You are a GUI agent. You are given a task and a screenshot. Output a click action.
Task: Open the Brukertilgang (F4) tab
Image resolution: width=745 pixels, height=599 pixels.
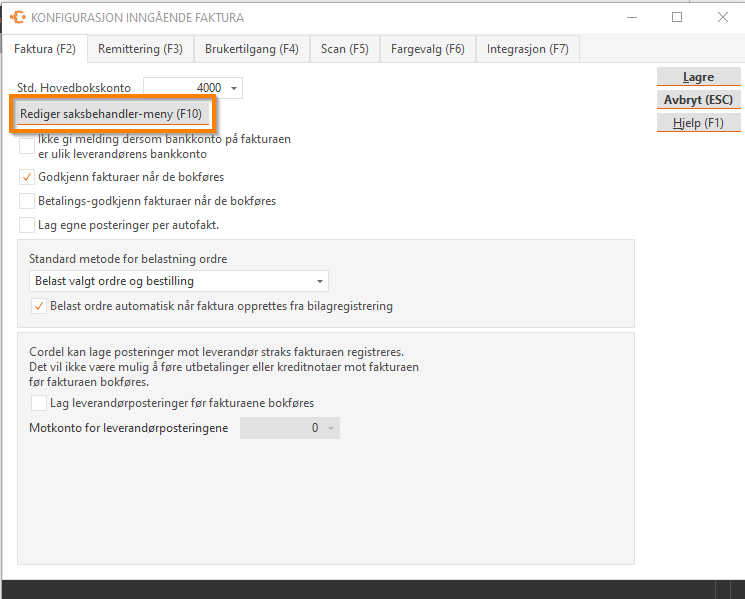252,49
